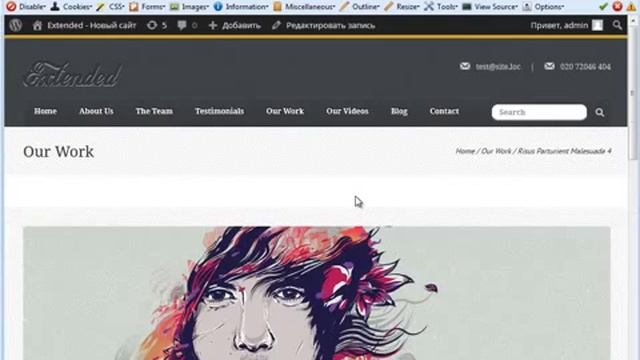The width and height of the screenshot is (640, 360).
Task: Click the test@site.loc email link
Action: point(498,67)
